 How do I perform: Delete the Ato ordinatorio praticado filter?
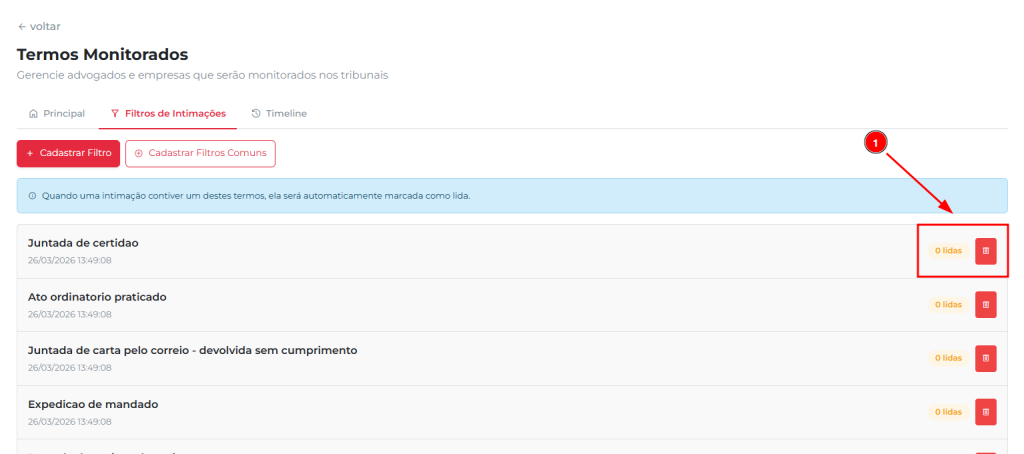tap(985, 304)
